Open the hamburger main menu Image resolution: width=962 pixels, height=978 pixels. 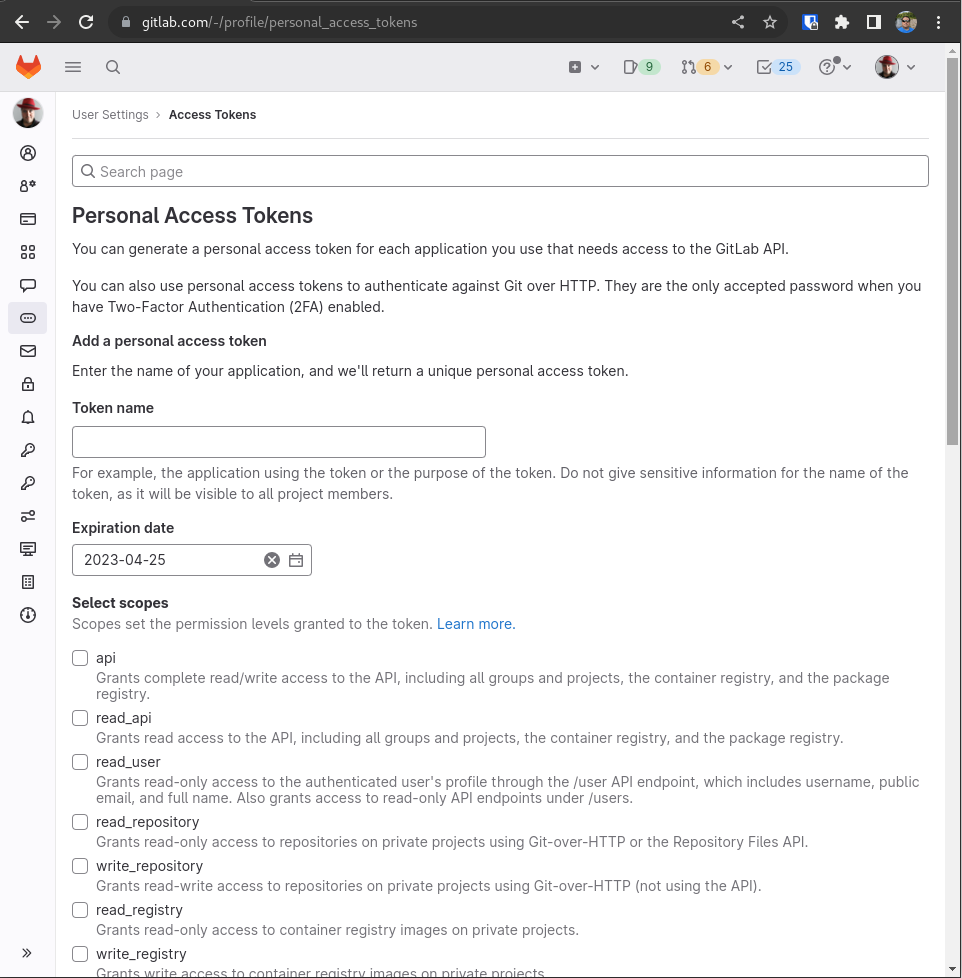[x=73, y=67]
